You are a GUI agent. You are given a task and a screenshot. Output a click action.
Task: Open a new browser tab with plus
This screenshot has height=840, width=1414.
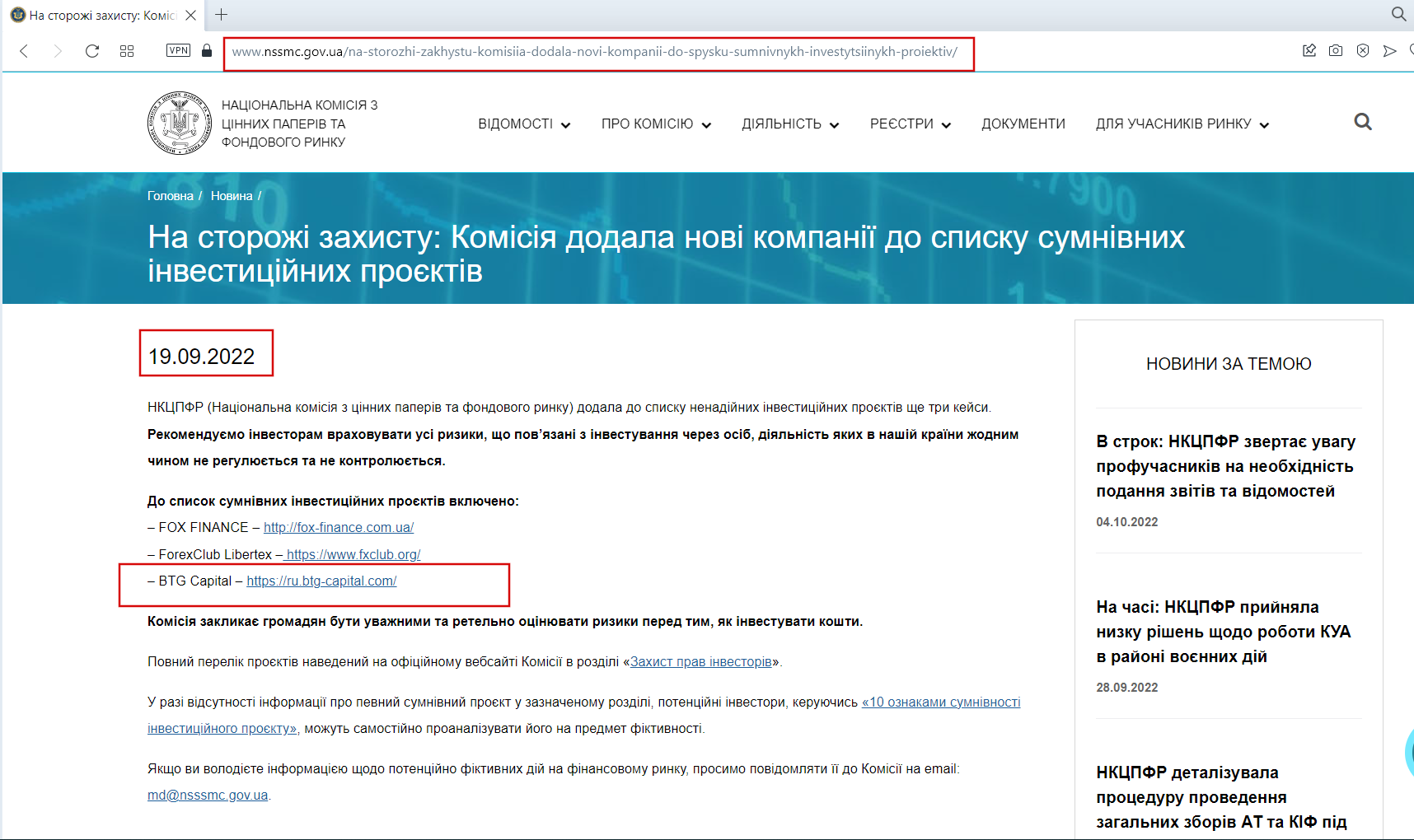coord(221,15)
